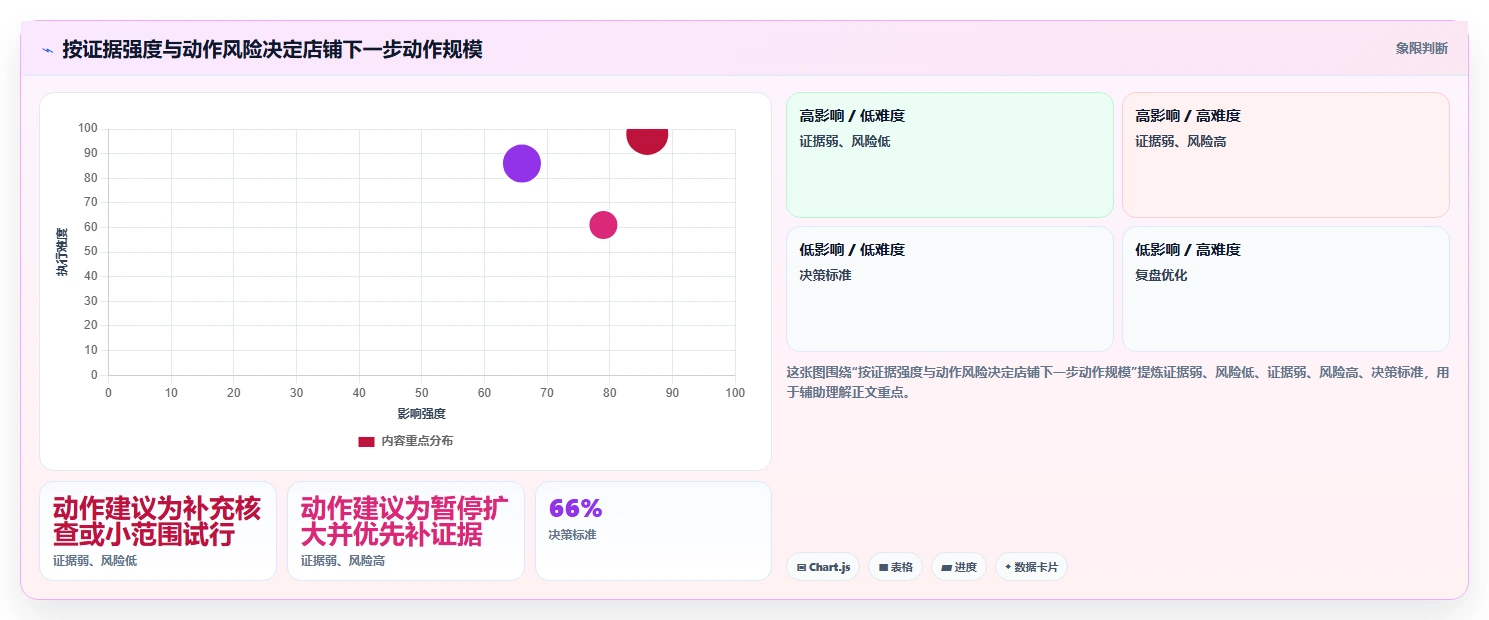Click the icon in the 表格 tag
Viewport: 1489px width, 620px height.
[883, 567]
